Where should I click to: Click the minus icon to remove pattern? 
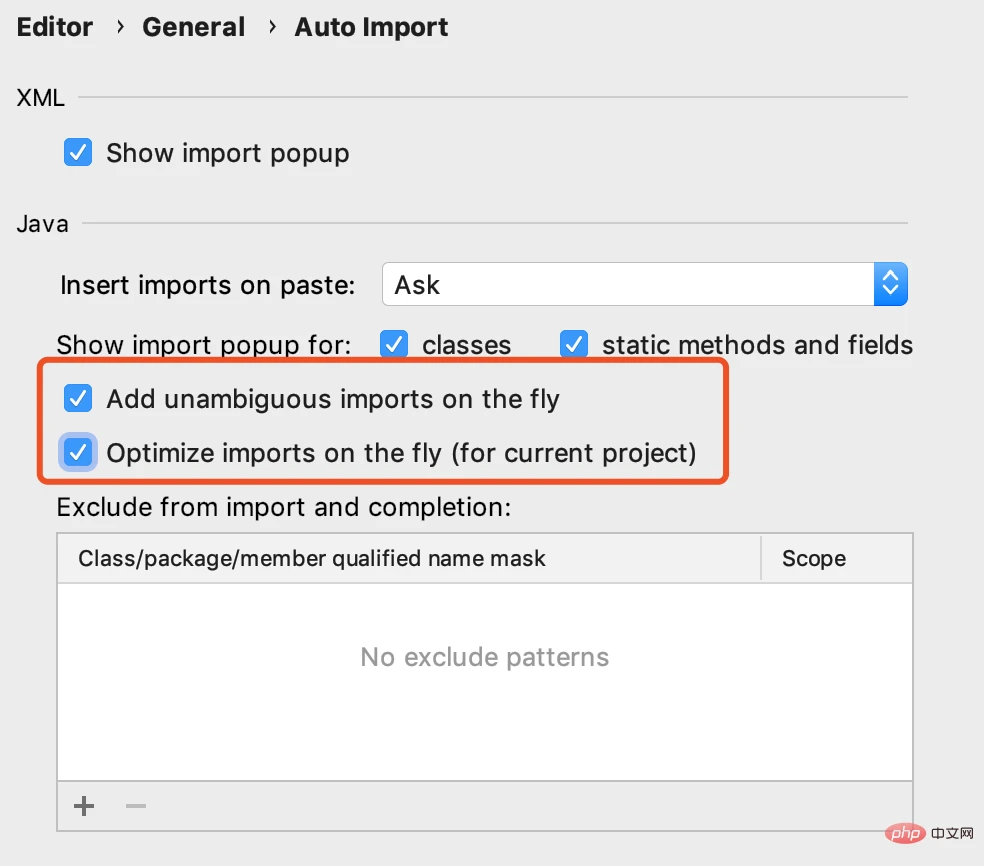click(136, 806)
